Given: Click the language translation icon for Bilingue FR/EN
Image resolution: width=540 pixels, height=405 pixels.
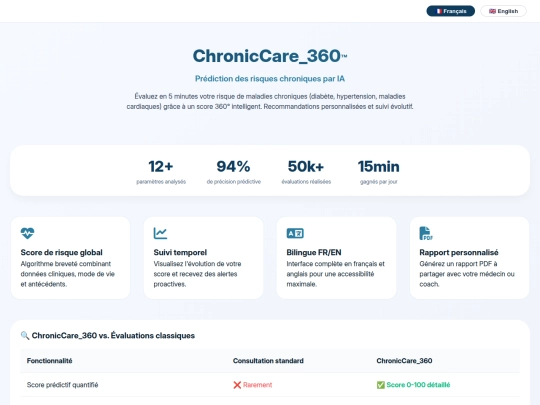Looking at the screenshot, I should click(x=295, y=233).
